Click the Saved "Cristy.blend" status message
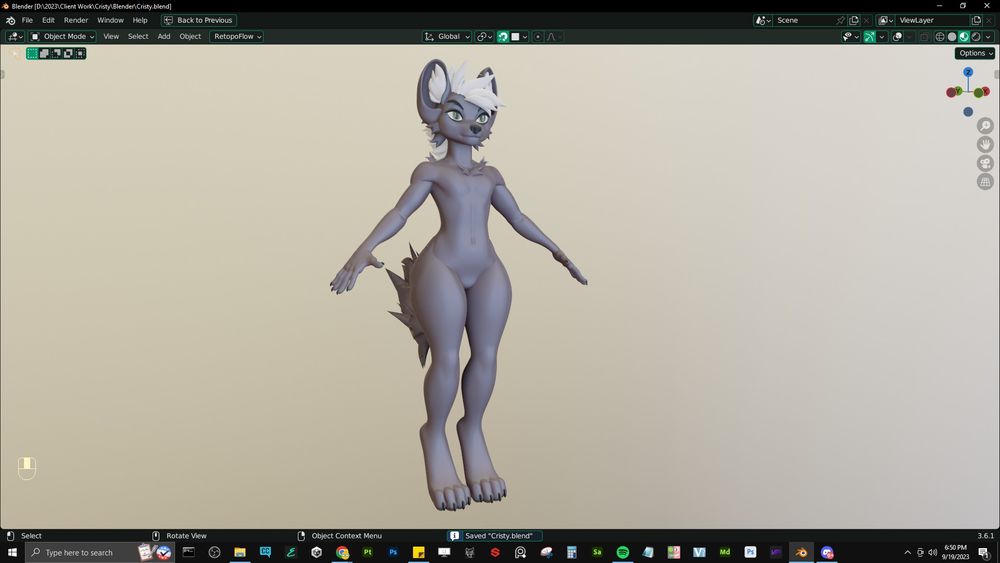 click(495, 536)
